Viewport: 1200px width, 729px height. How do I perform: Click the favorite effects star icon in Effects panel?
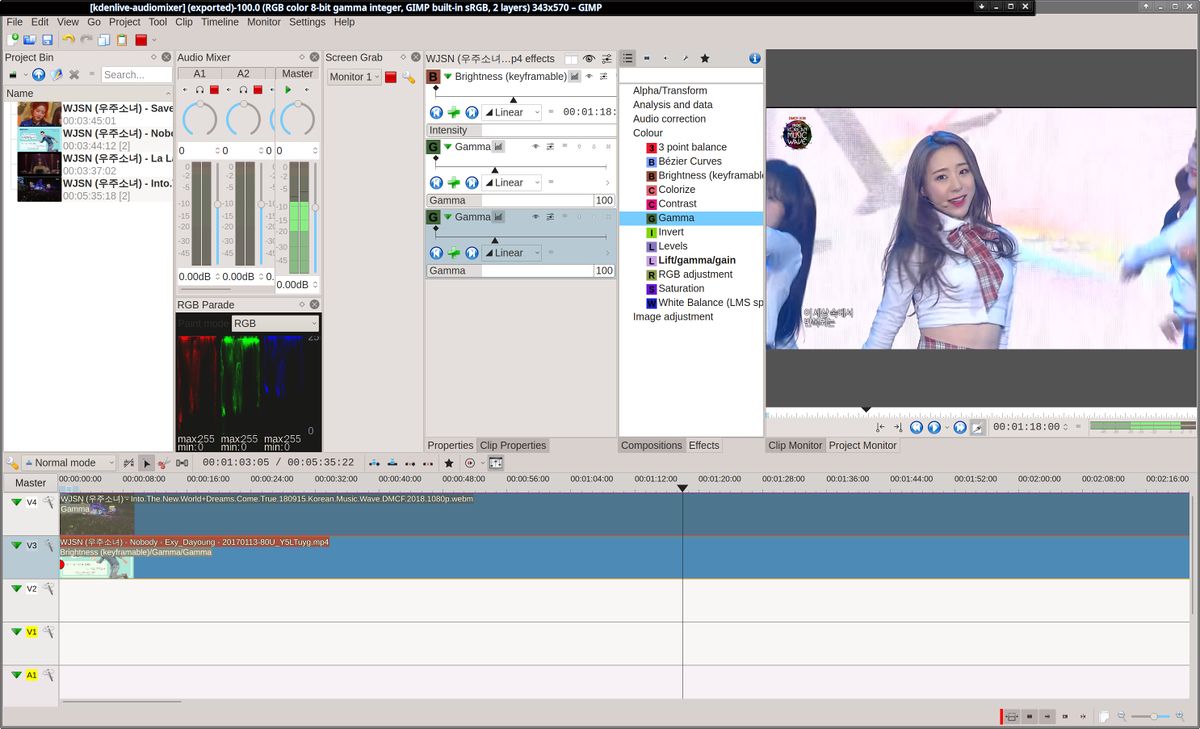pyautogui.click(x=704, y=58)
